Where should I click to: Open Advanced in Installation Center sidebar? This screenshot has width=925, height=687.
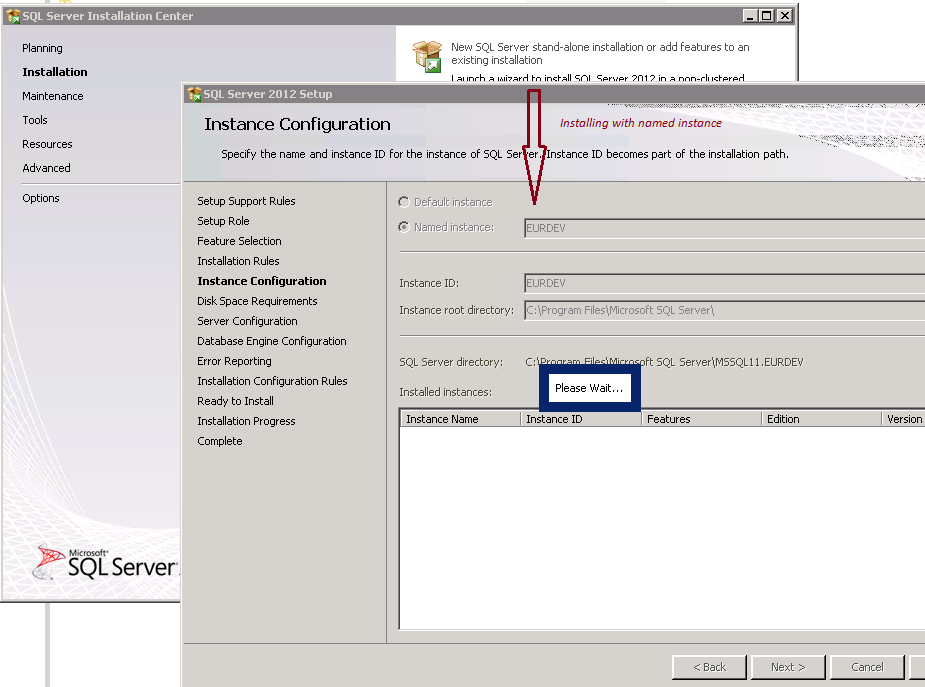(46, 168)
